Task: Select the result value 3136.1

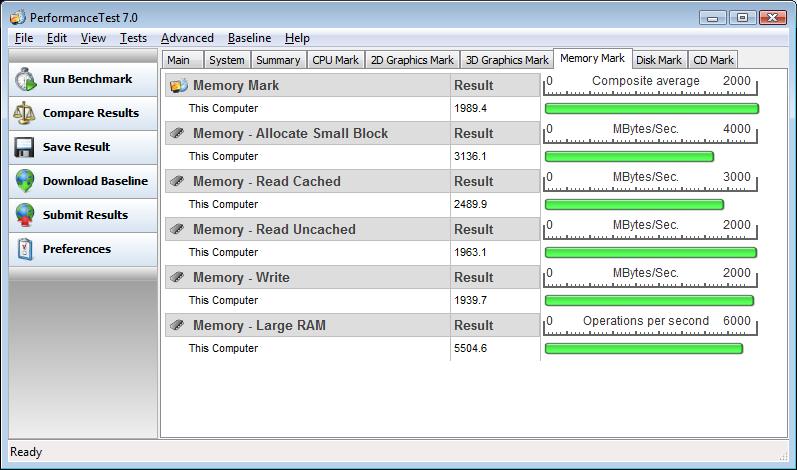Action: pos(470,156)
